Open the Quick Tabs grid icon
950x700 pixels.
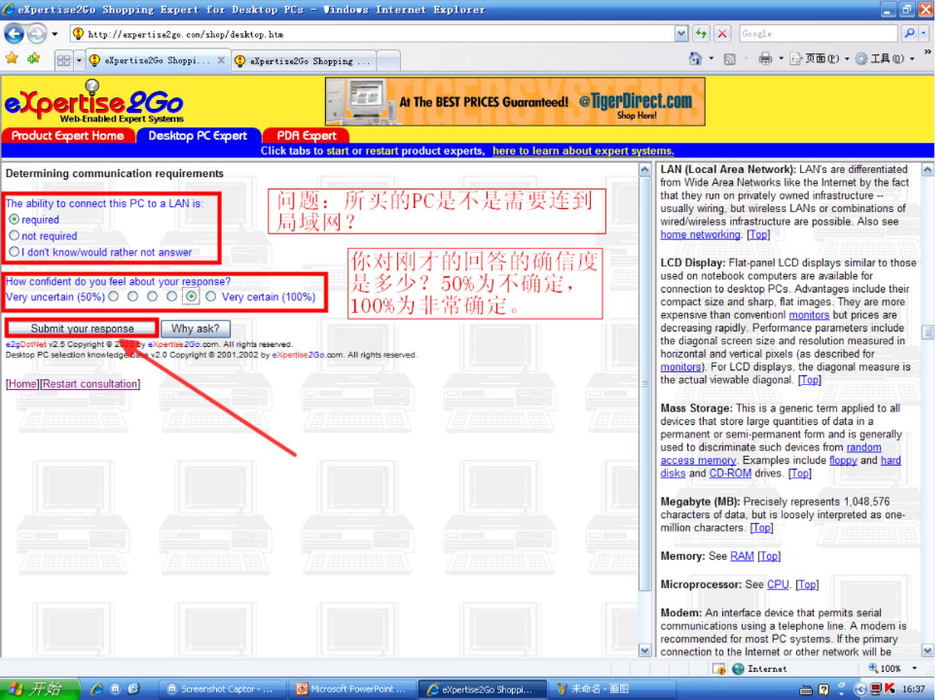coord(63,61)
